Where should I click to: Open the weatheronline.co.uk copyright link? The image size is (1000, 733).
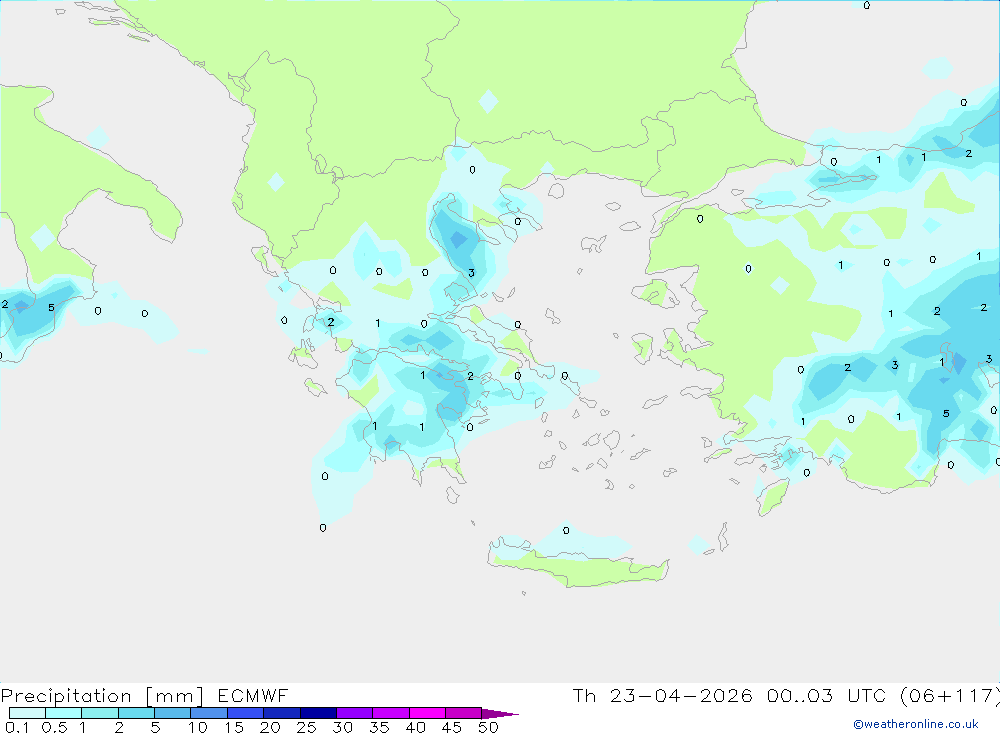tap(916, 724)
